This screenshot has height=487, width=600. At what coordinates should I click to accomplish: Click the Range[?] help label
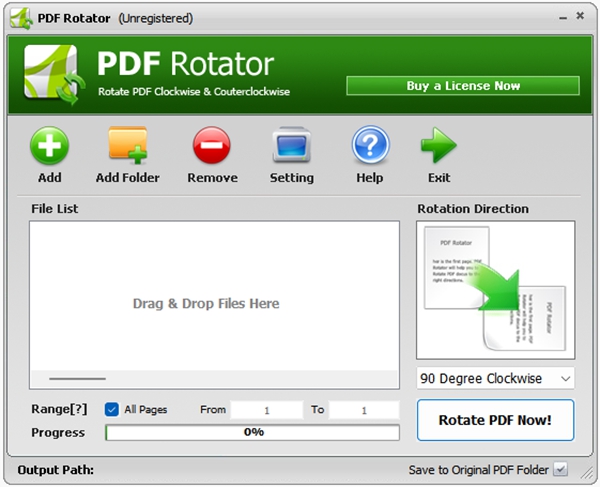coord(56,410)
